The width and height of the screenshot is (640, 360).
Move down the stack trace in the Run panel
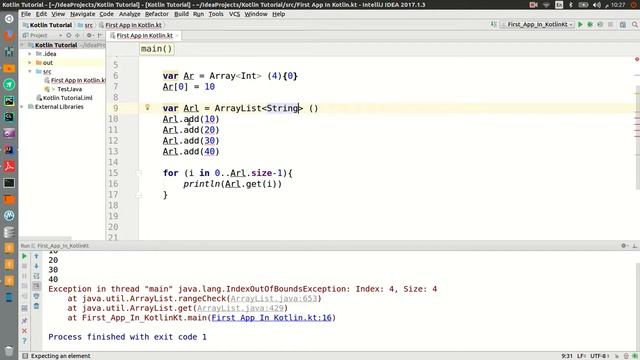(36, 266)
